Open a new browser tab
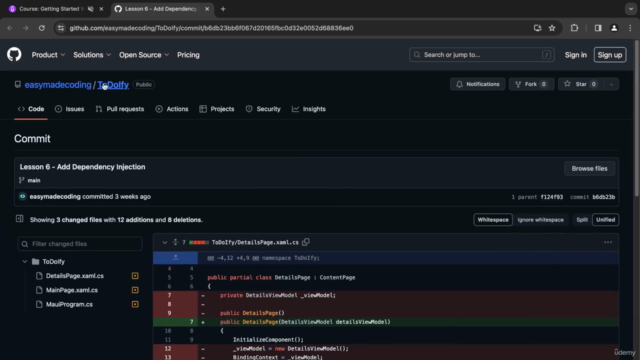 click(x=223, y=9)
